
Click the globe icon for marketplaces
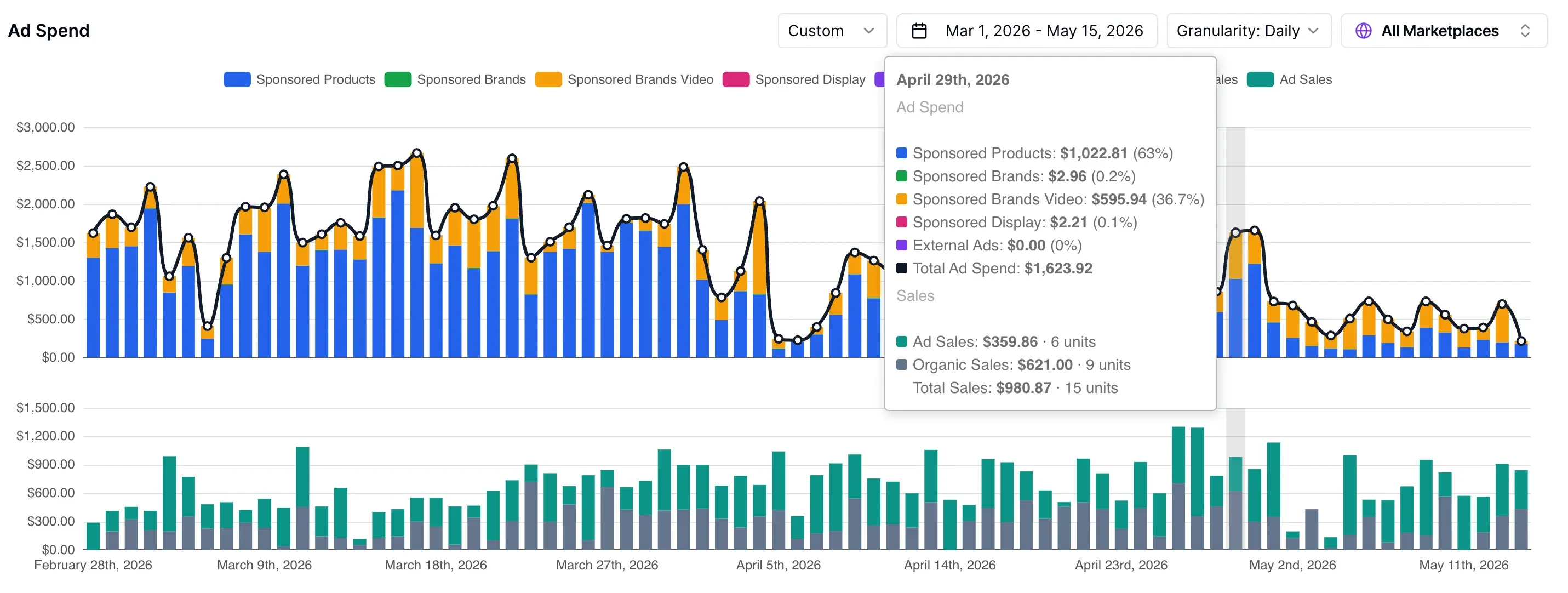(1363, 31)
